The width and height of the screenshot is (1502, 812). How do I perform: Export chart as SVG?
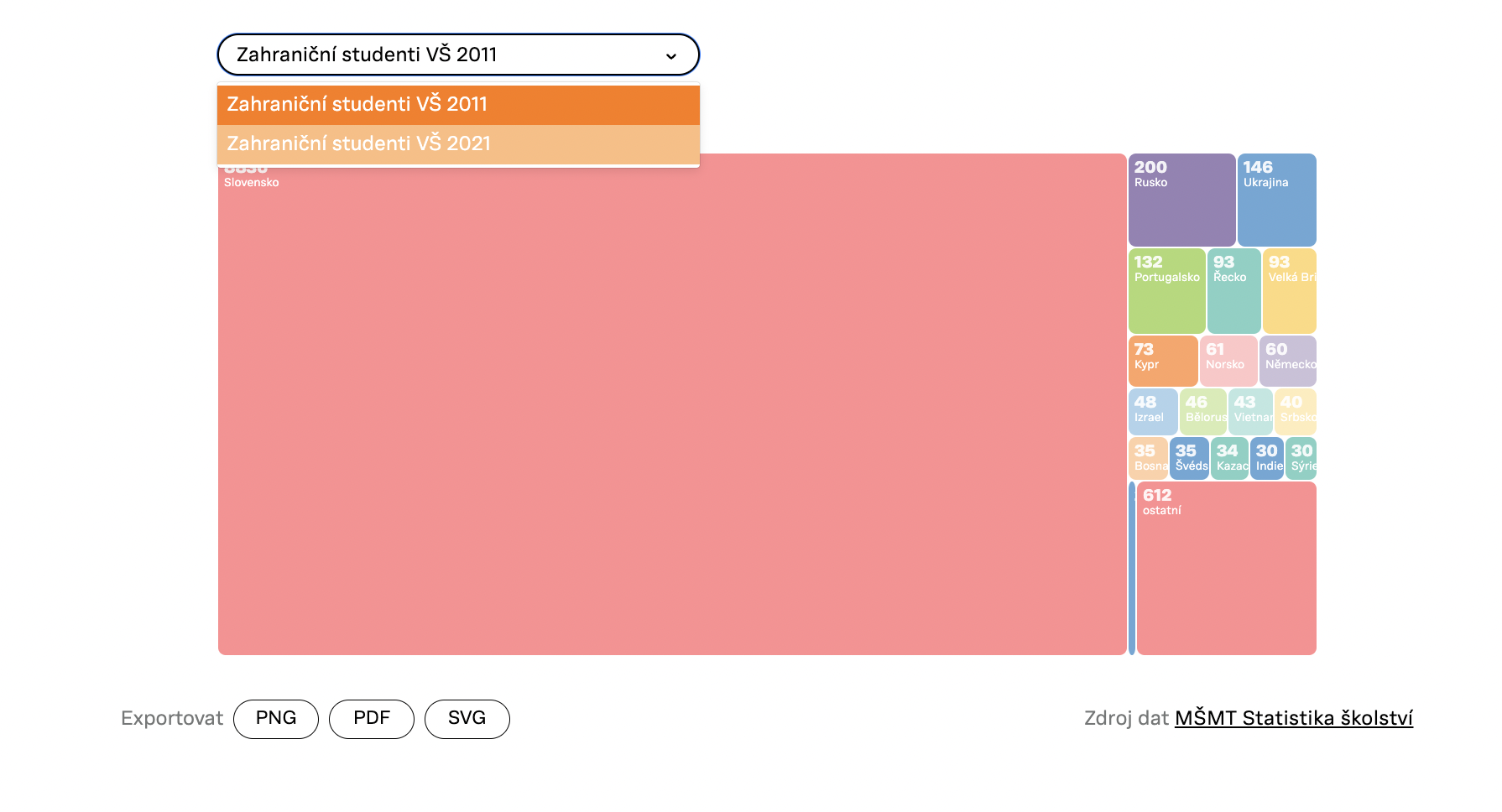pyautogui.click(x=467, y=719)
